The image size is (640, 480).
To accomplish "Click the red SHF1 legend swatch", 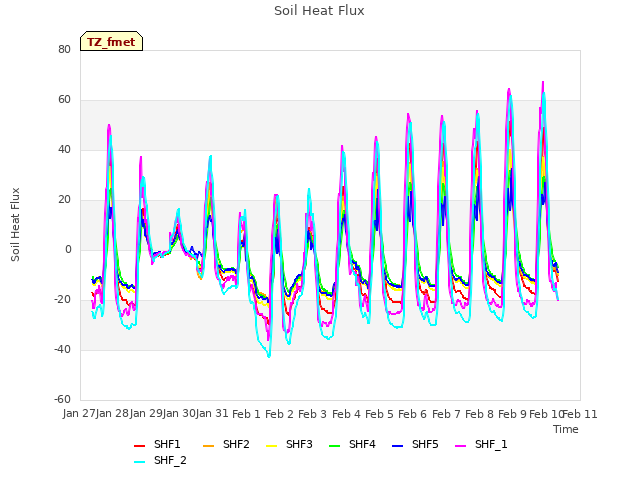I will [140, 446].
